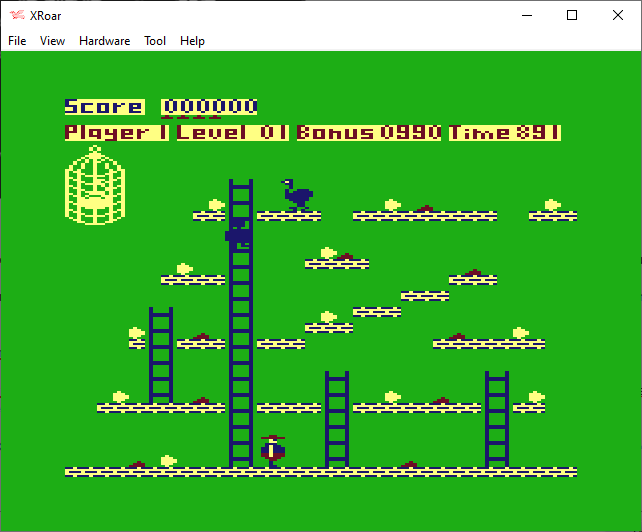Click the XRoar app icon in title bar
The width and height of the screenshot is (642, 532).
pyautogui.click(x=17, y=16)
